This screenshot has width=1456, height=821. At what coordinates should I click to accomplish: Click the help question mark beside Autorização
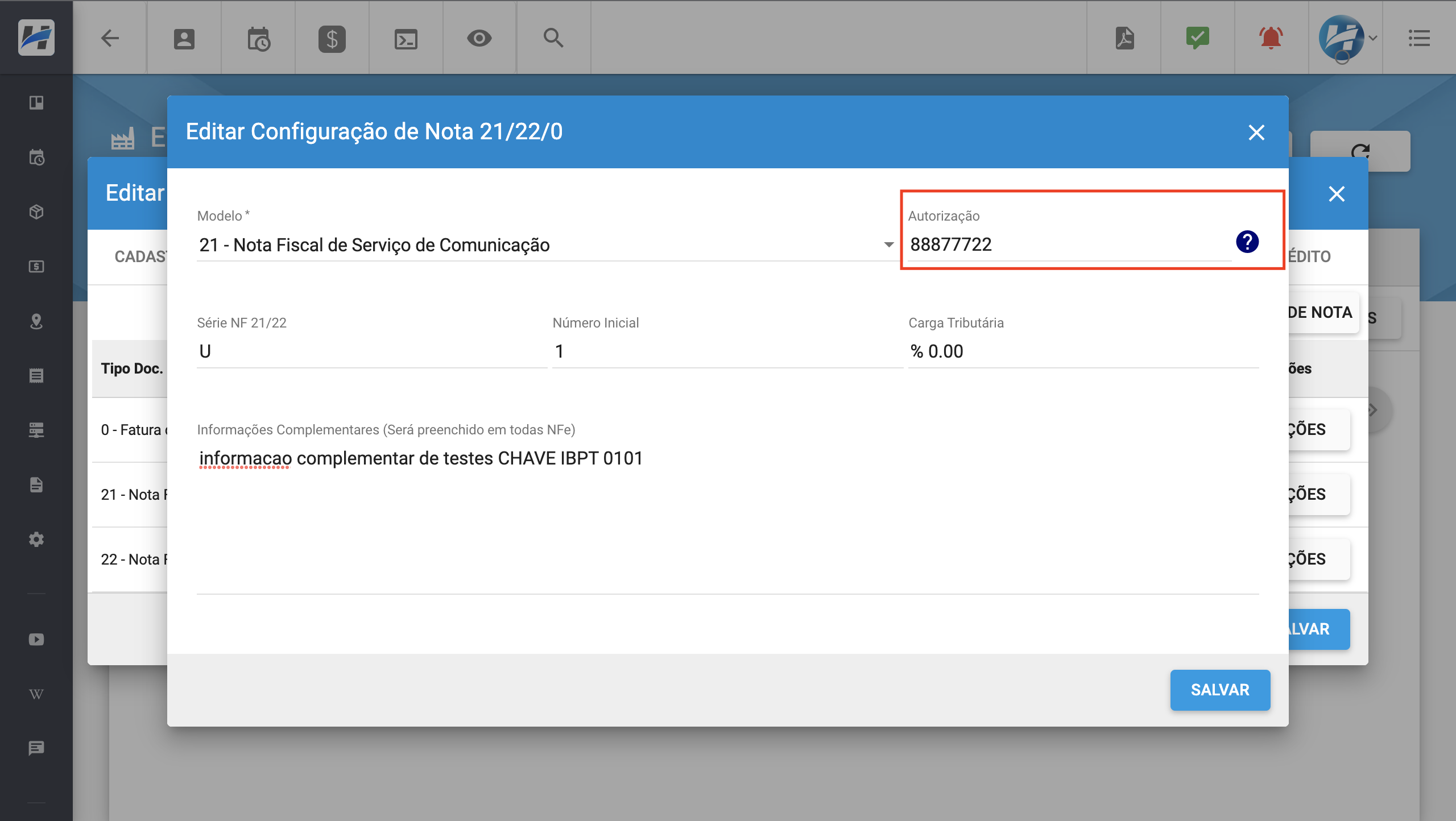click(1247, 242)
